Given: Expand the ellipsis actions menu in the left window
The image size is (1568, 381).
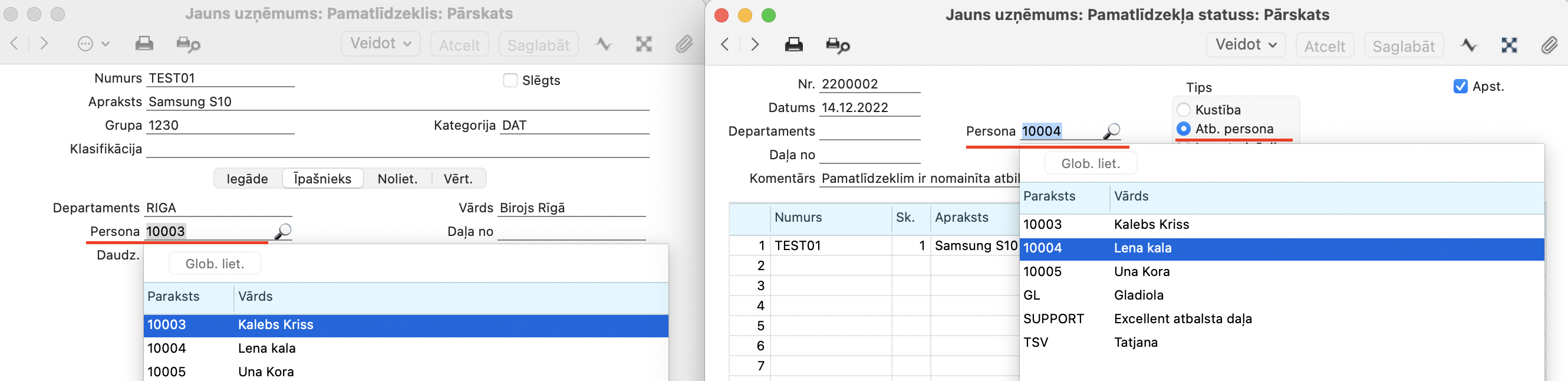Looking at the screenshot, I should (93, 44).
